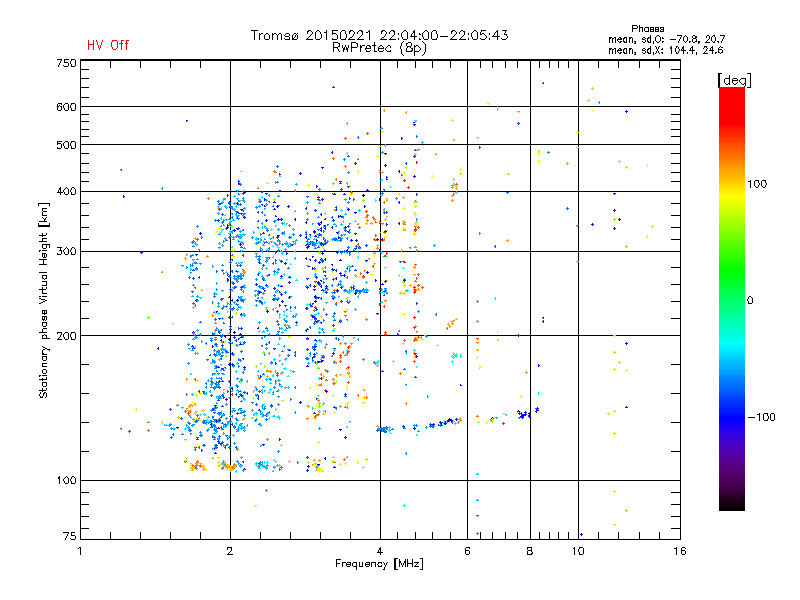Click the x-axis tick label '2'
The height and width of the screenshot is (600, 800).
point(230,551)
